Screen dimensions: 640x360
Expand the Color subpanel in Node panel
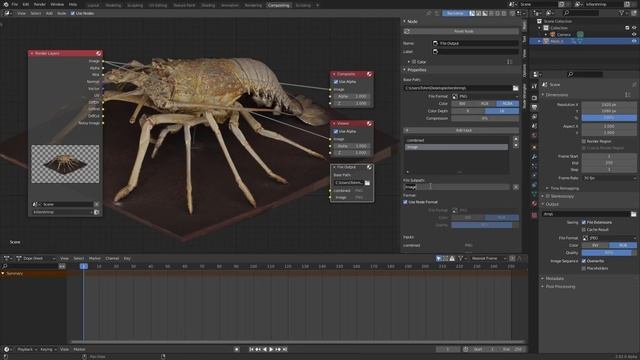click(409, 62)
